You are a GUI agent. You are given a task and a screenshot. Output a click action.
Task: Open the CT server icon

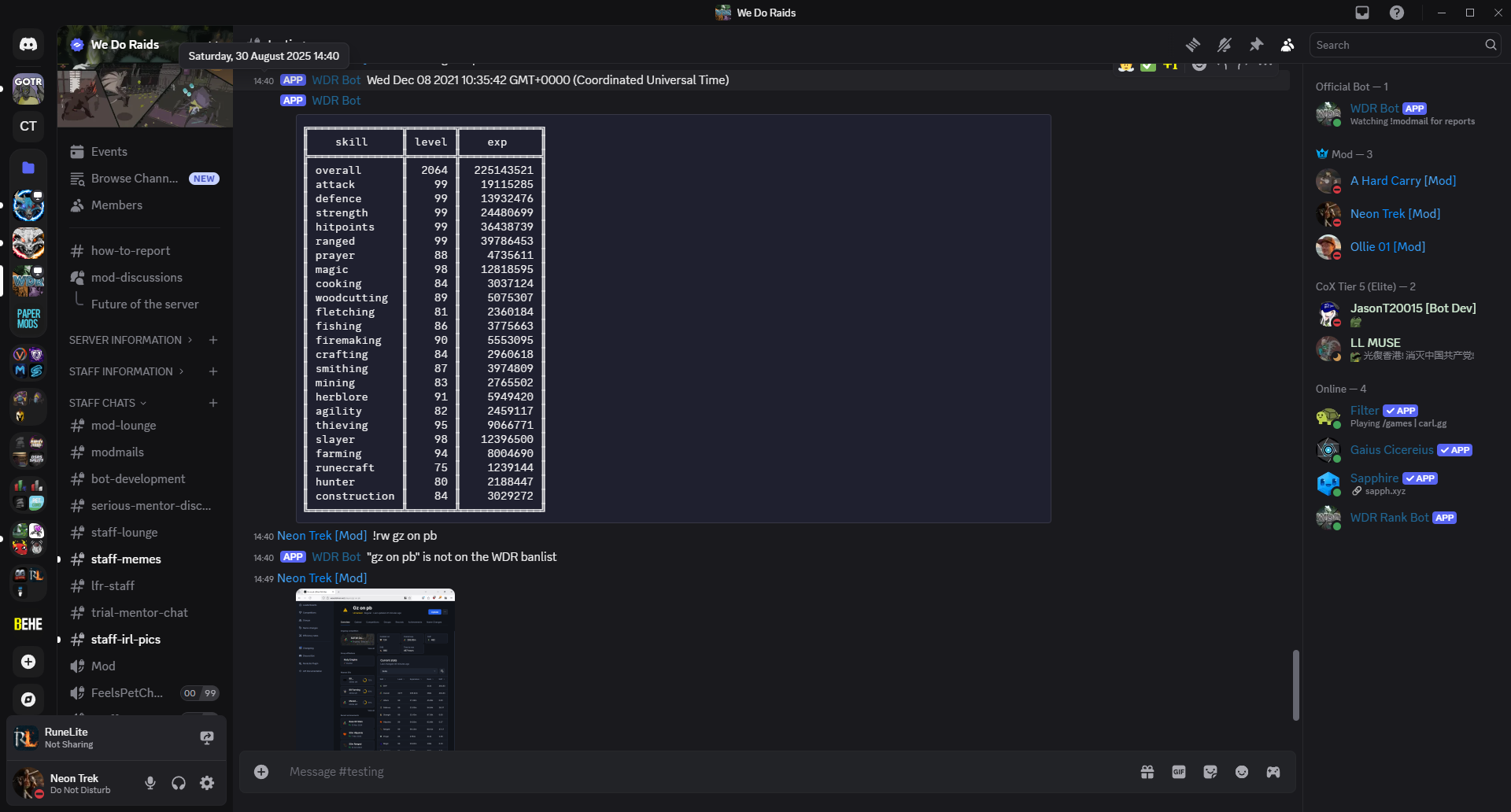pos(28,126)
